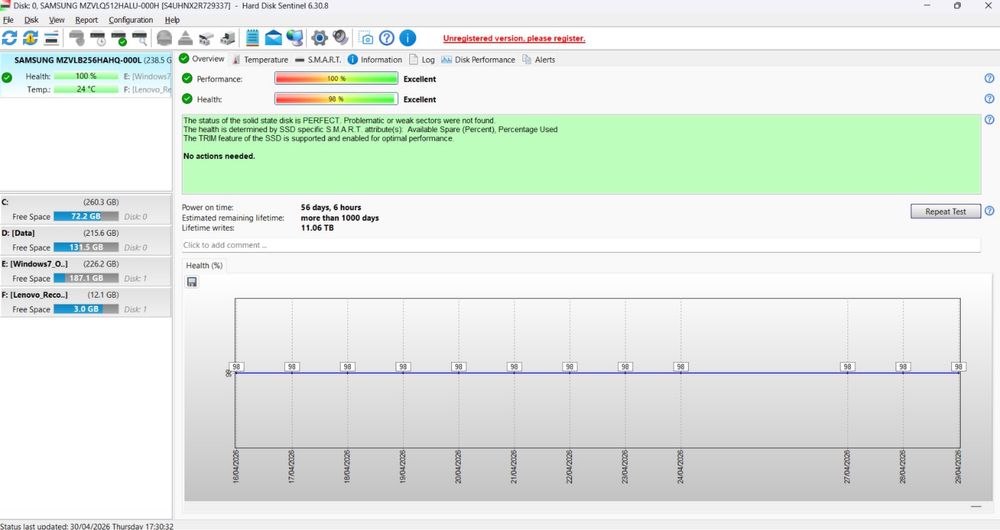The width and height of the screenshot is (1000, 530).
Task: Click the Unregistered version, please register link
Action: pyautogui.click(x=514, y=38)
